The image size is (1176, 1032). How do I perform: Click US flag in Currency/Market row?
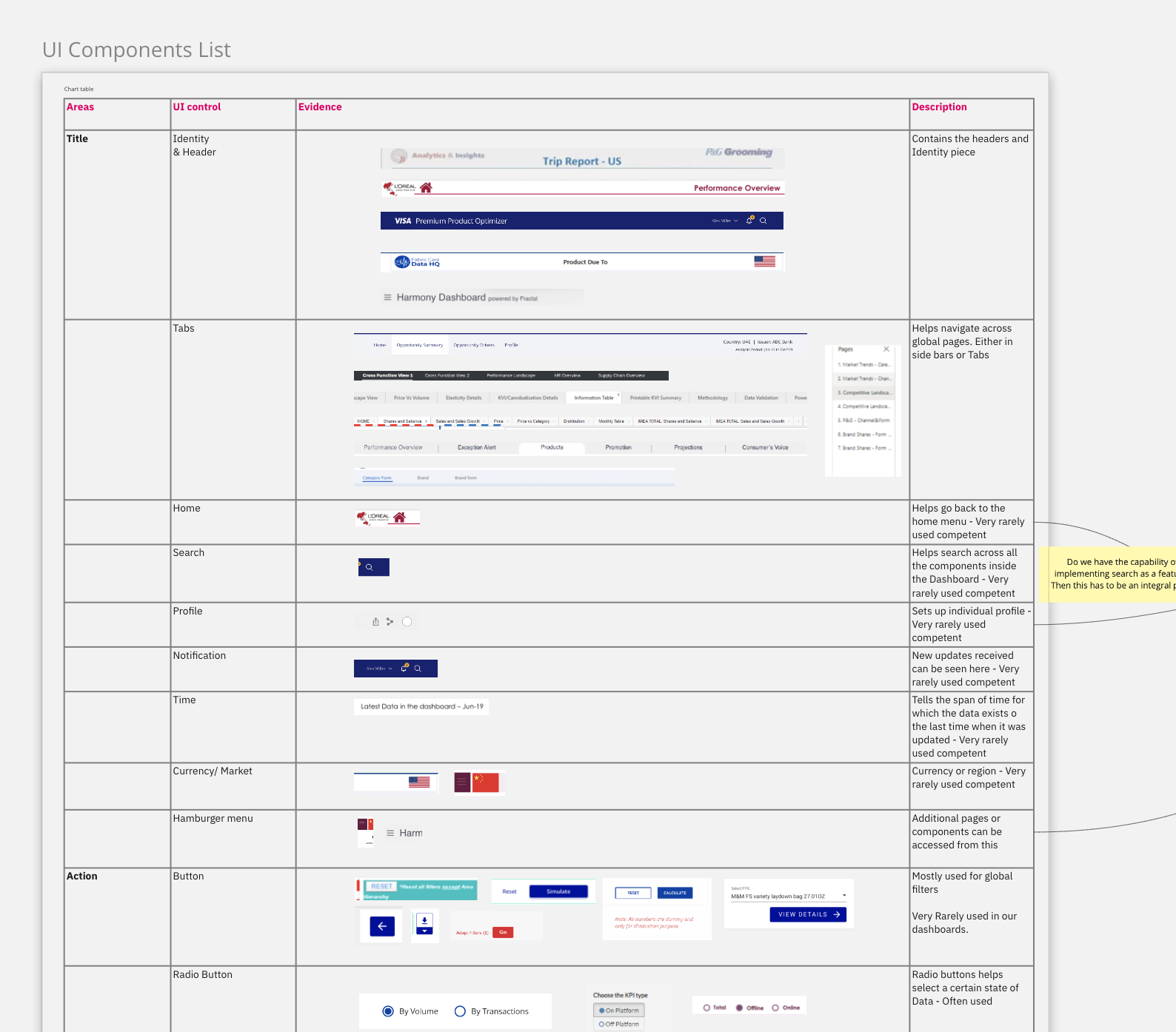[419, 782]
